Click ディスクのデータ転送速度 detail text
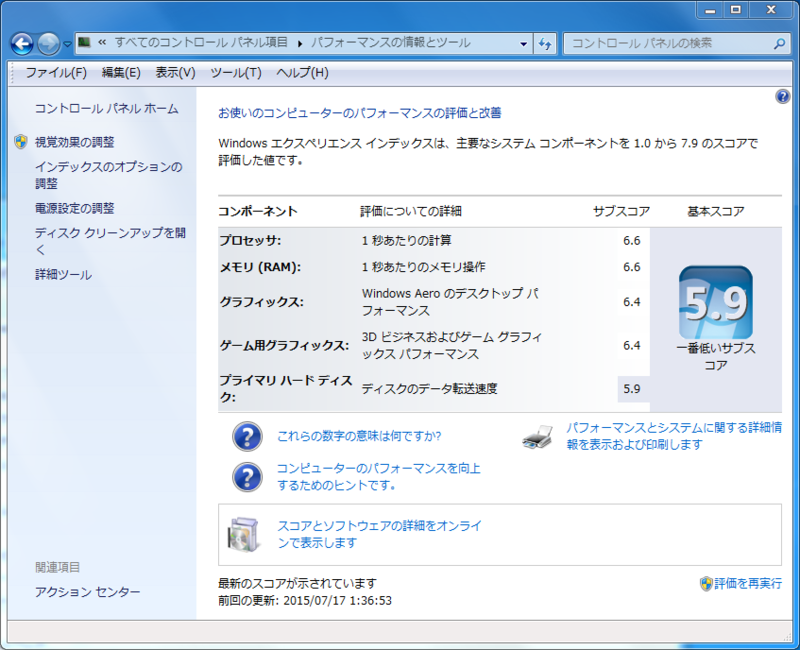This screenshot has height=650, width=800. point(429,389)
